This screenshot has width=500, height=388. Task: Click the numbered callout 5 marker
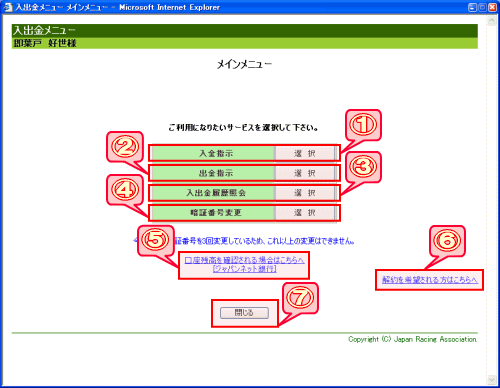[156, 240]
